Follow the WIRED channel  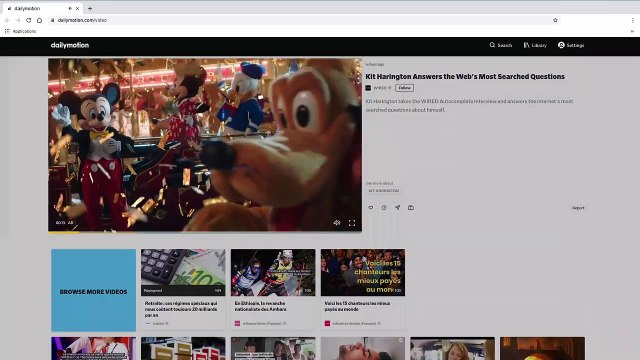point(404,88)
